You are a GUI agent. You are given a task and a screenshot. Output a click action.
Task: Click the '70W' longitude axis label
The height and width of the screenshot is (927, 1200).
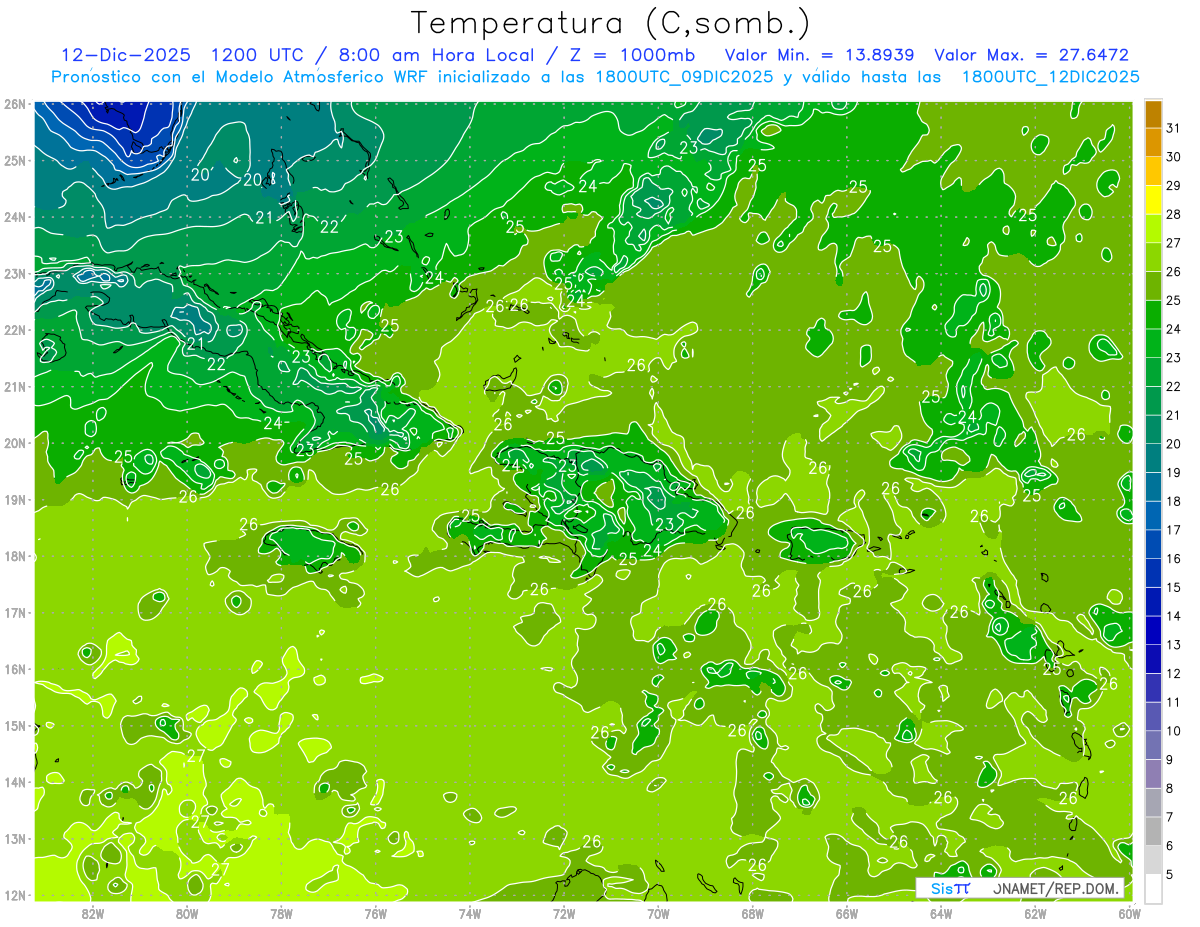658,913
